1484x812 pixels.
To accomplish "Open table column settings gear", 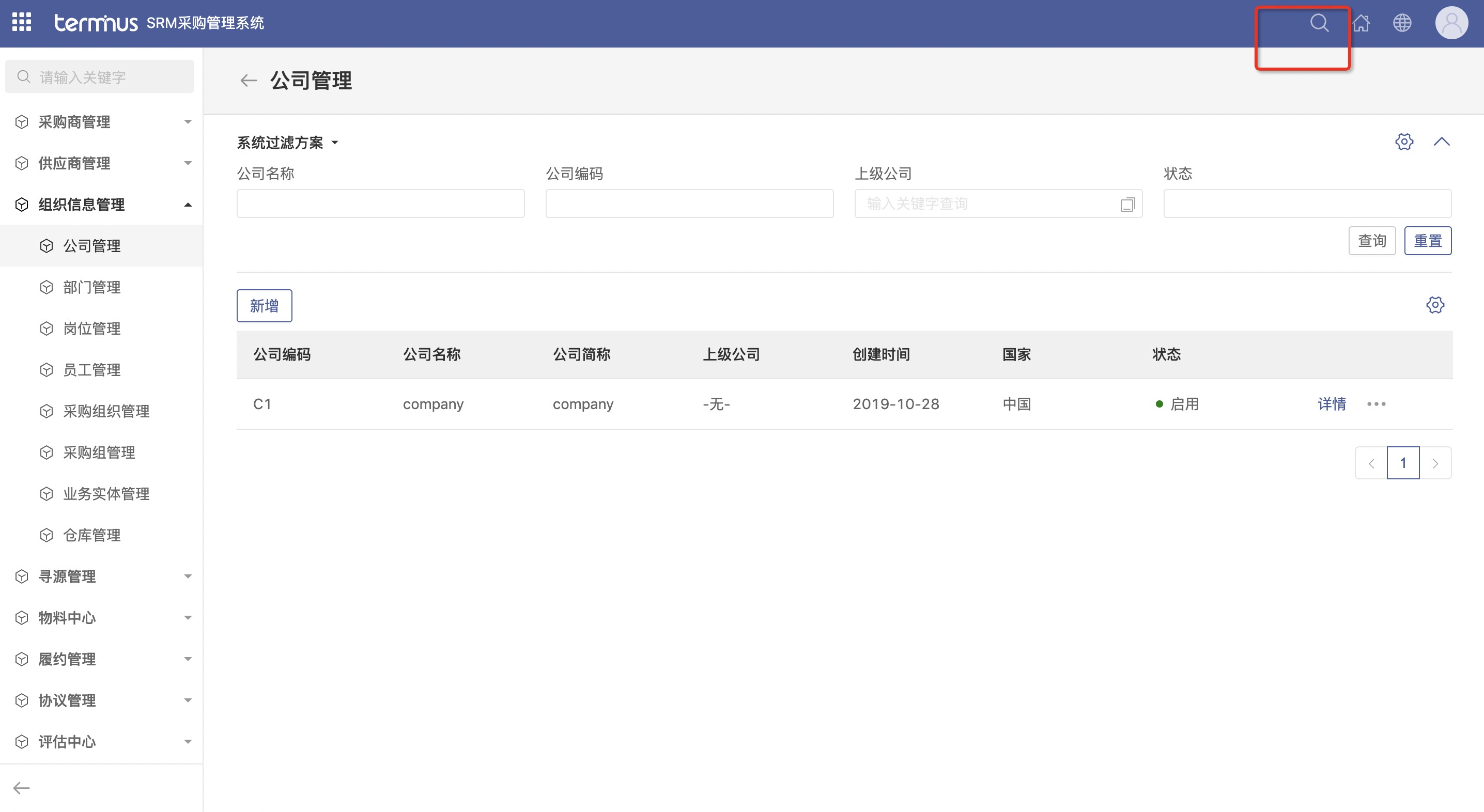I will (x=1435, y=305).
